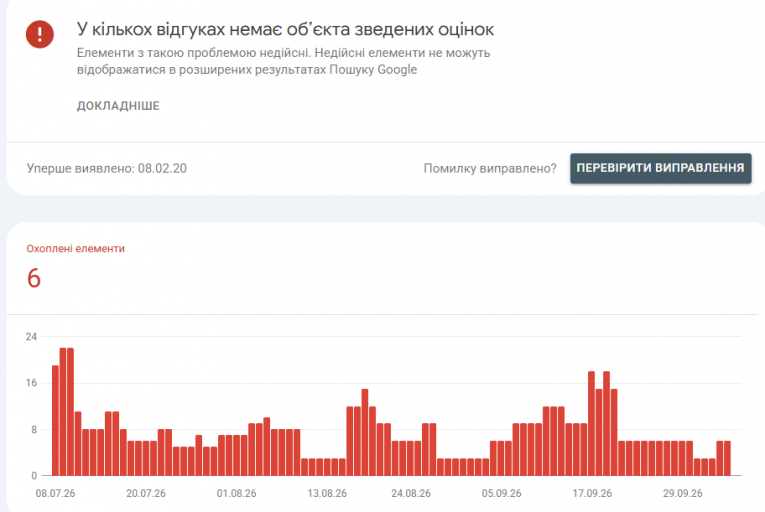
Task: Click the first chart bar above 08.07.26
Action: (x=55, y=420)
